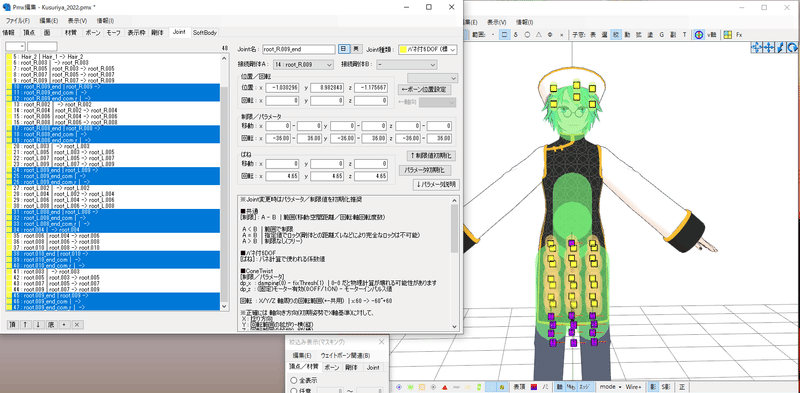Image resolution: width=800 pixels, height=393 pixels.
Task: Open the 接続剛体A dropdown
Action: (303, 65)
